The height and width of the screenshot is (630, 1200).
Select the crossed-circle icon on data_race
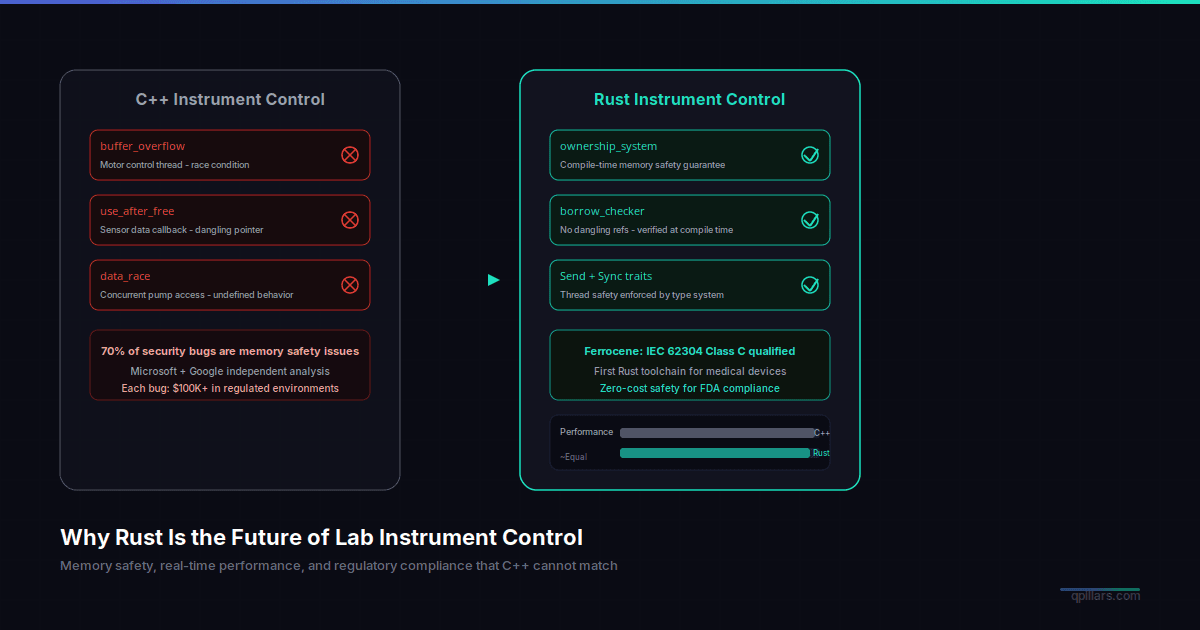(x=350, y=285)
